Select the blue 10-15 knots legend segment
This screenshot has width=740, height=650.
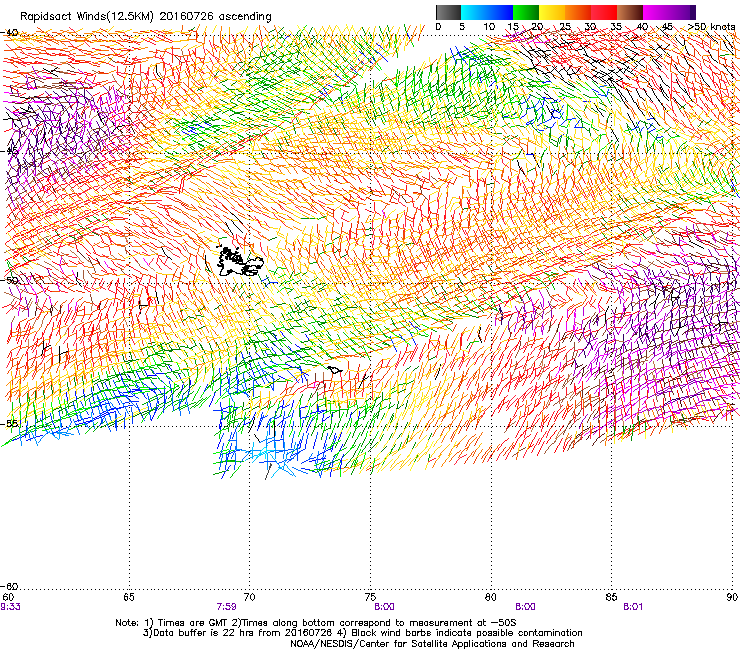point(500,12)
